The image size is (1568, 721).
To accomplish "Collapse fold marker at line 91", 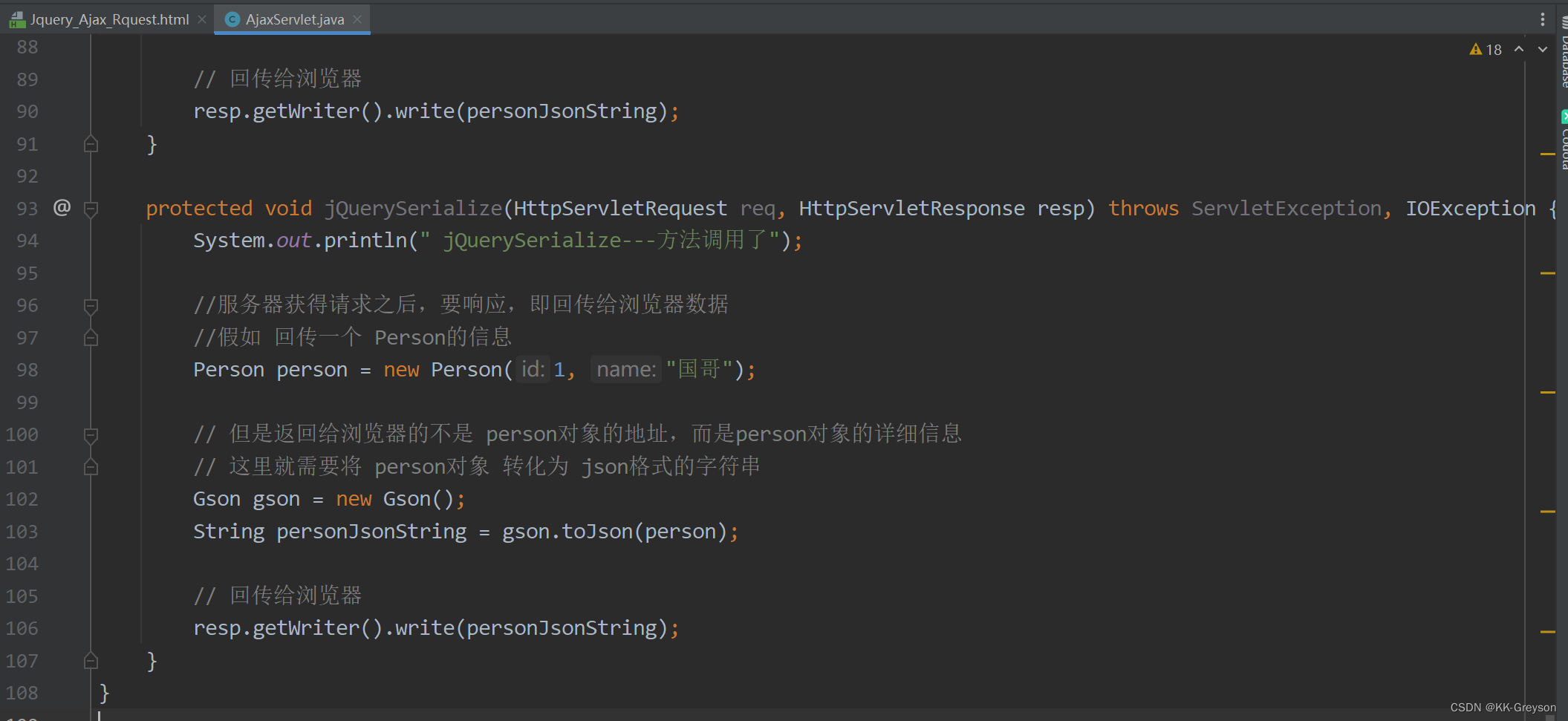I will tap(91, 144).
